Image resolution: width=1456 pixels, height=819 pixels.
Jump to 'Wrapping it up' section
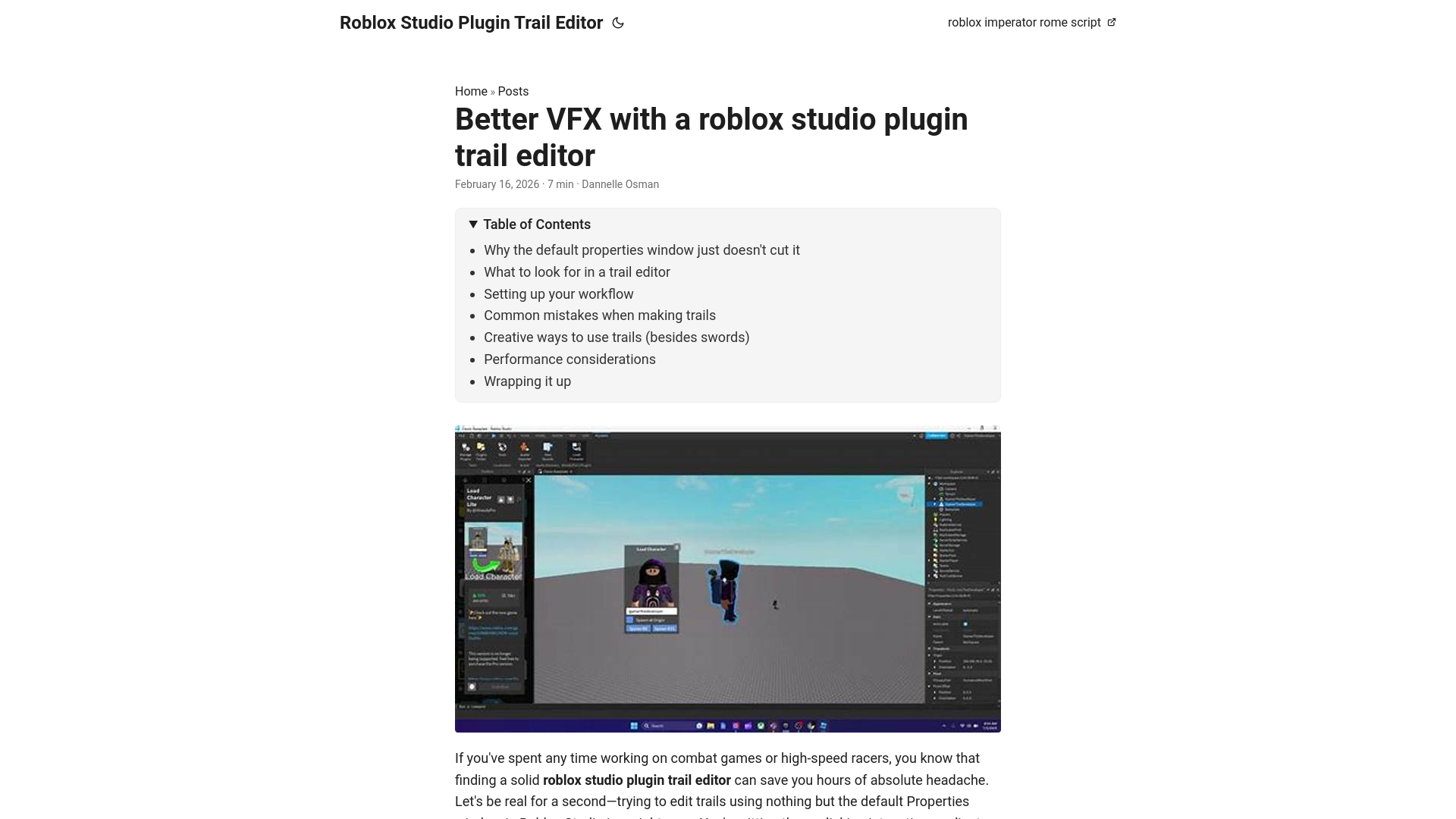527,381
